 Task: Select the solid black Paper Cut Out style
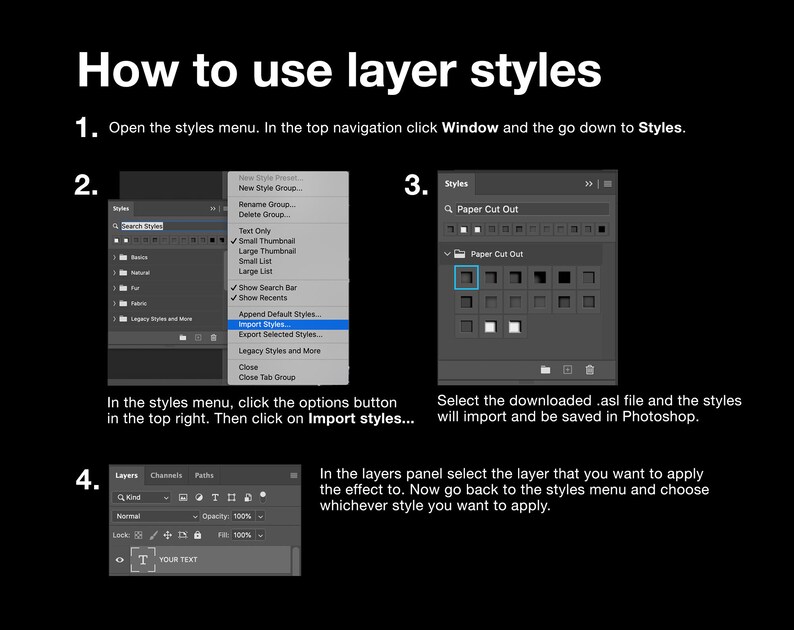(x=564, y=278)
